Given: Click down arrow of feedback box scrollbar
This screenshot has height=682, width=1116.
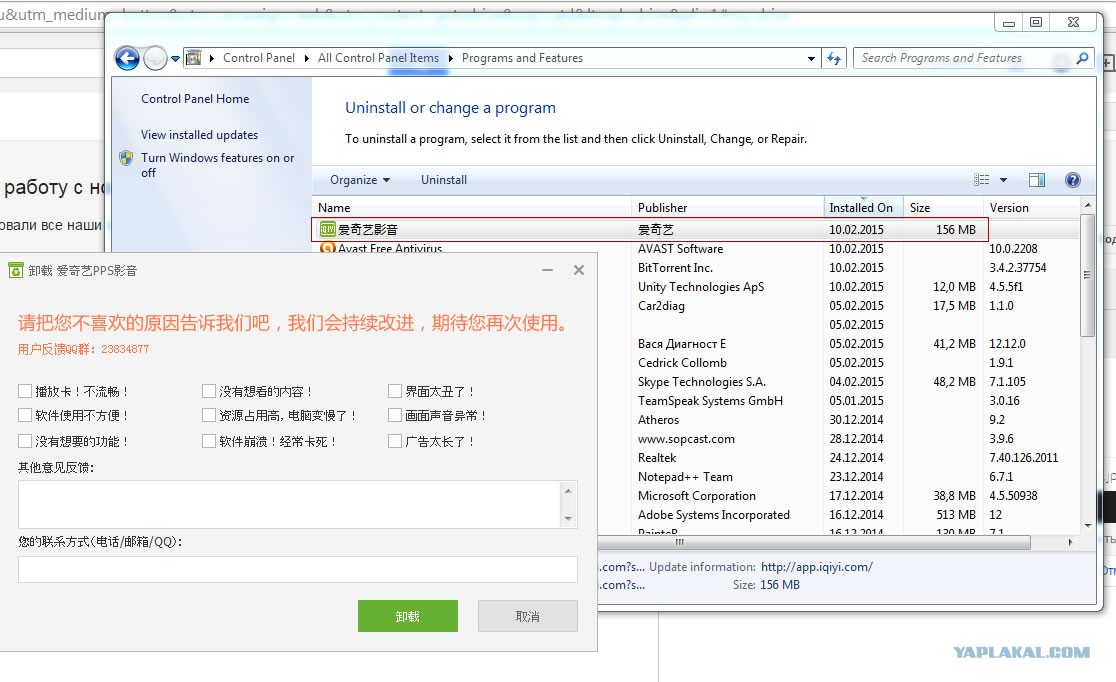Looking at the screenshot, I should click(x=568, y=518).
